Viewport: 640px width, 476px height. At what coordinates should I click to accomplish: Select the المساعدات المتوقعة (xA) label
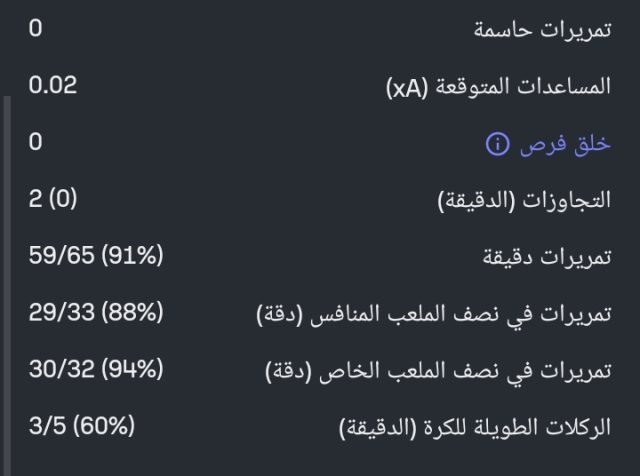pyautogui.click(x=498, y=87)
